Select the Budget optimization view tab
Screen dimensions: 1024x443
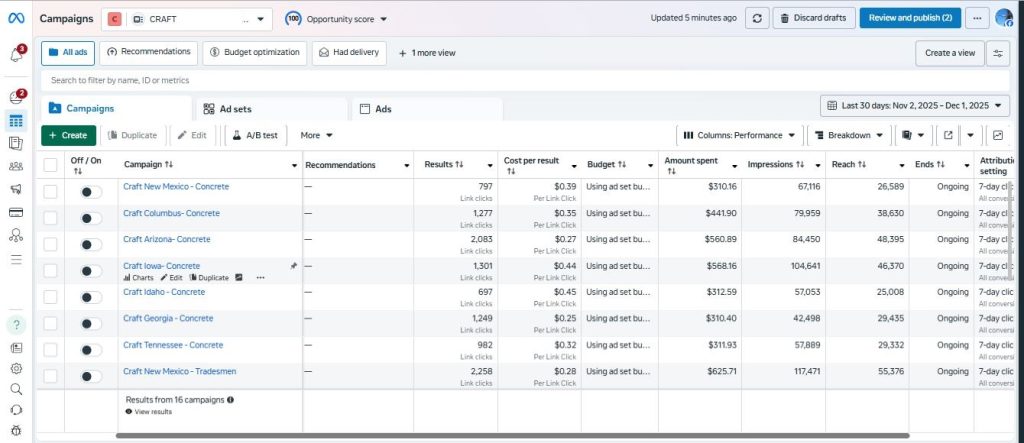click(x=254, y=52)
